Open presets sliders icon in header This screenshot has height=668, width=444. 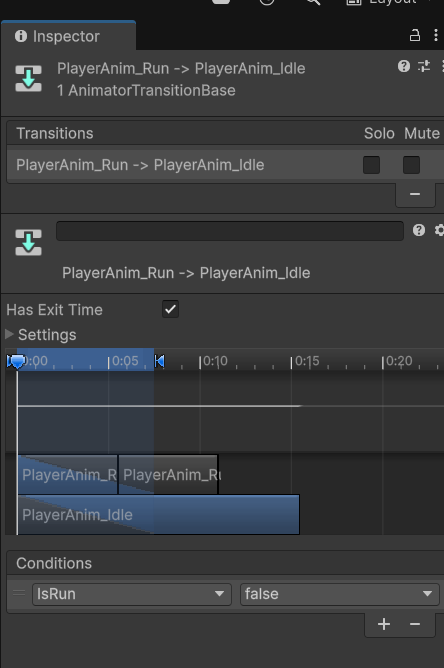coord(424,66)
